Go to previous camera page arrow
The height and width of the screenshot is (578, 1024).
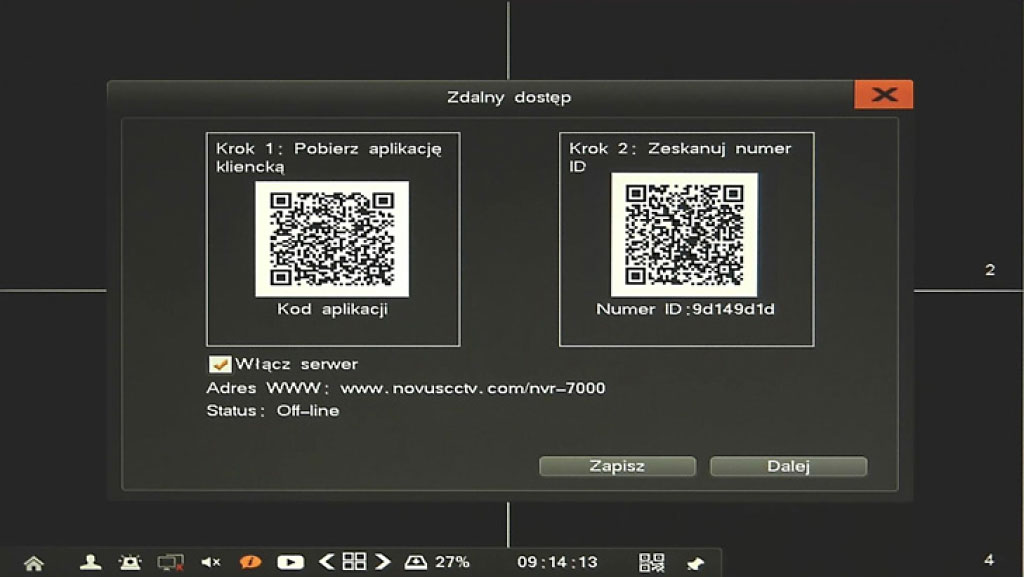(x=327, y=561)
